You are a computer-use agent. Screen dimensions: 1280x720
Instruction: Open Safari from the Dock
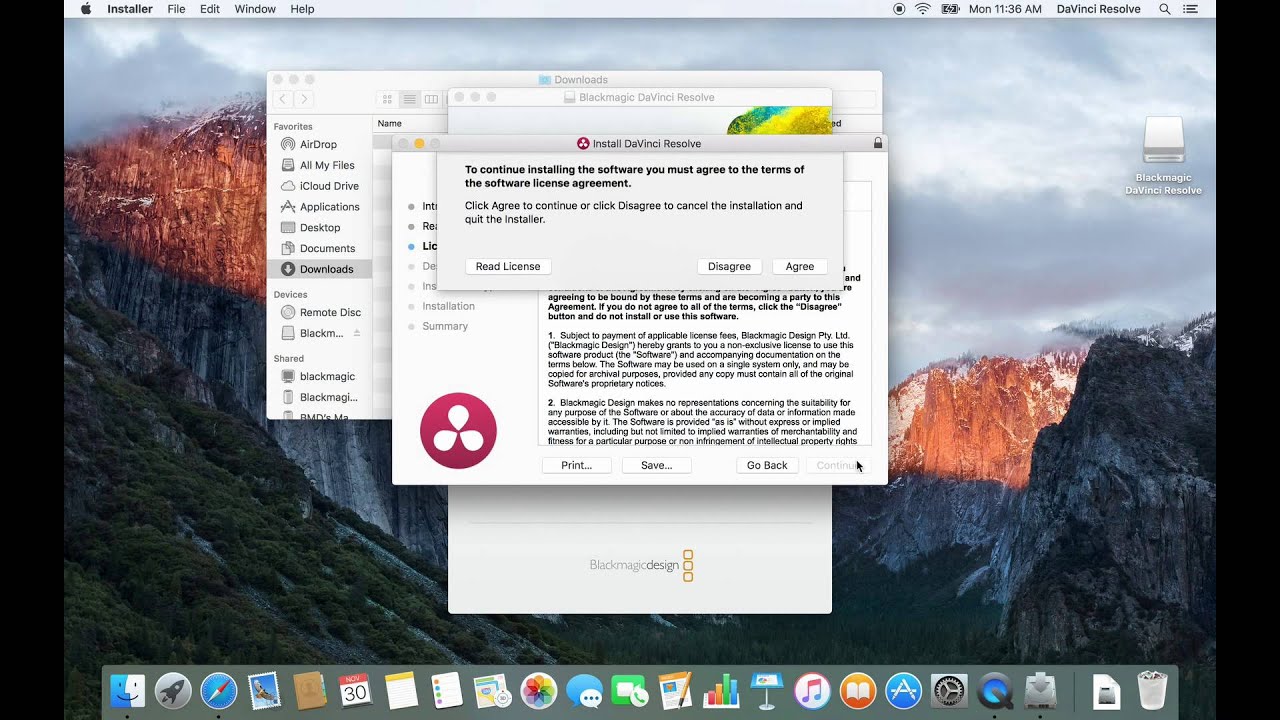coord(219,691)
